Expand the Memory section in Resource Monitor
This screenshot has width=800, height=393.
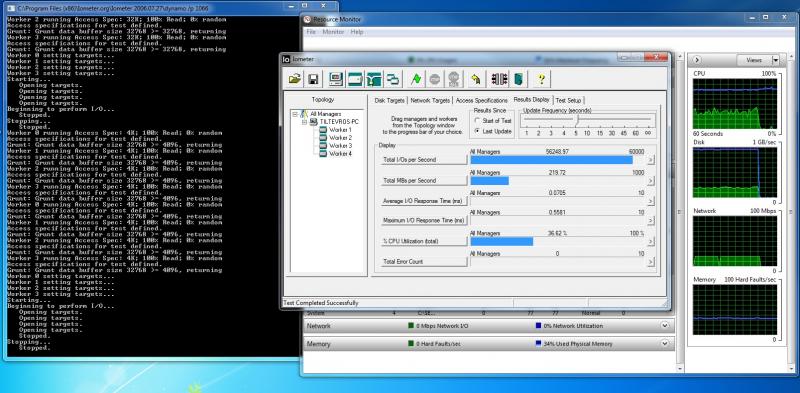(664, 343)
